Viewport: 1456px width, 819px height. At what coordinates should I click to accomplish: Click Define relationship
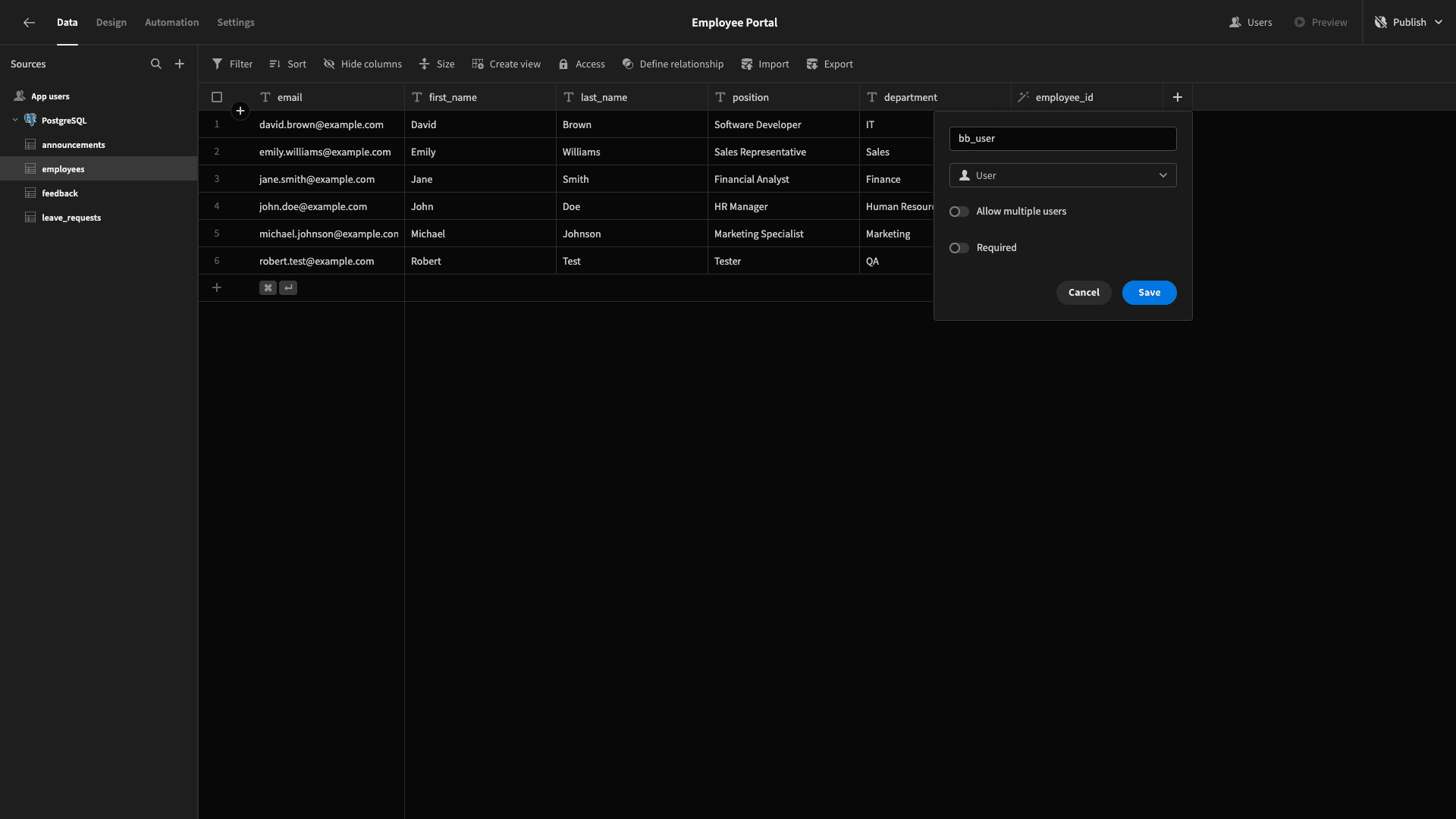coord(673,64)
